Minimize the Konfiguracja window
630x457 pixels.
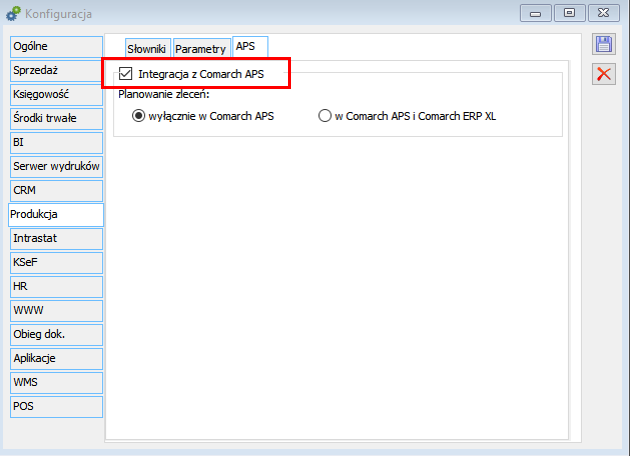pos(536,13)
